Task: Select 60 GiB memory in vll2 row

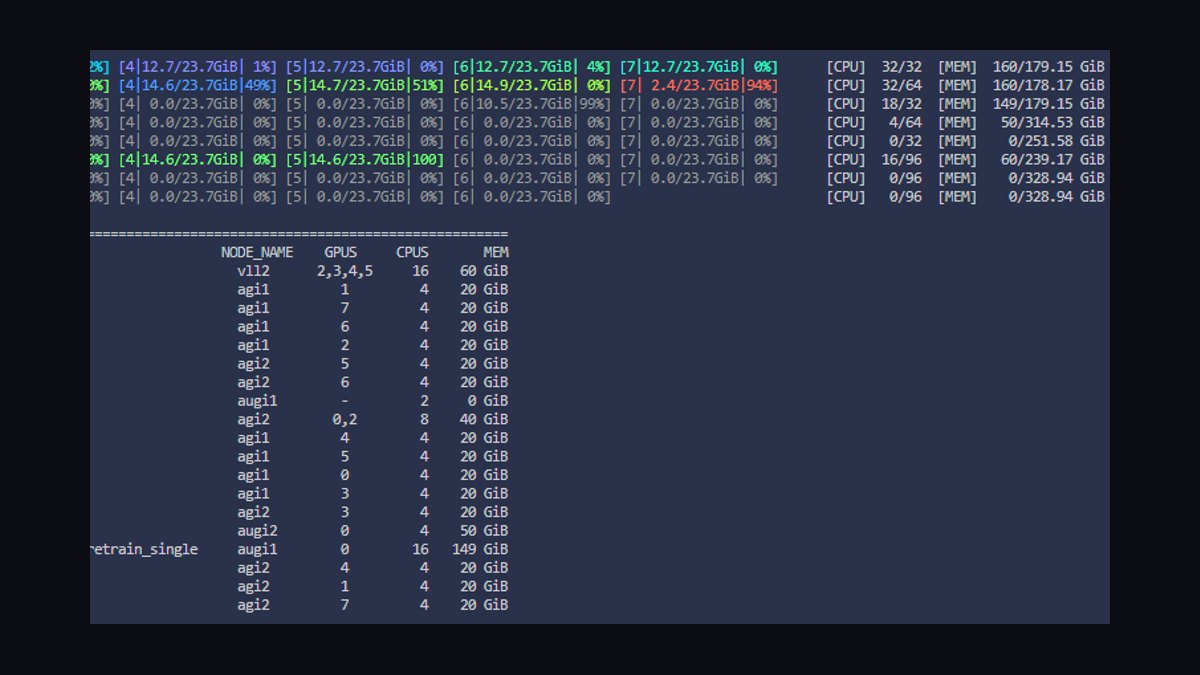Action: click(x=484, y=271)
